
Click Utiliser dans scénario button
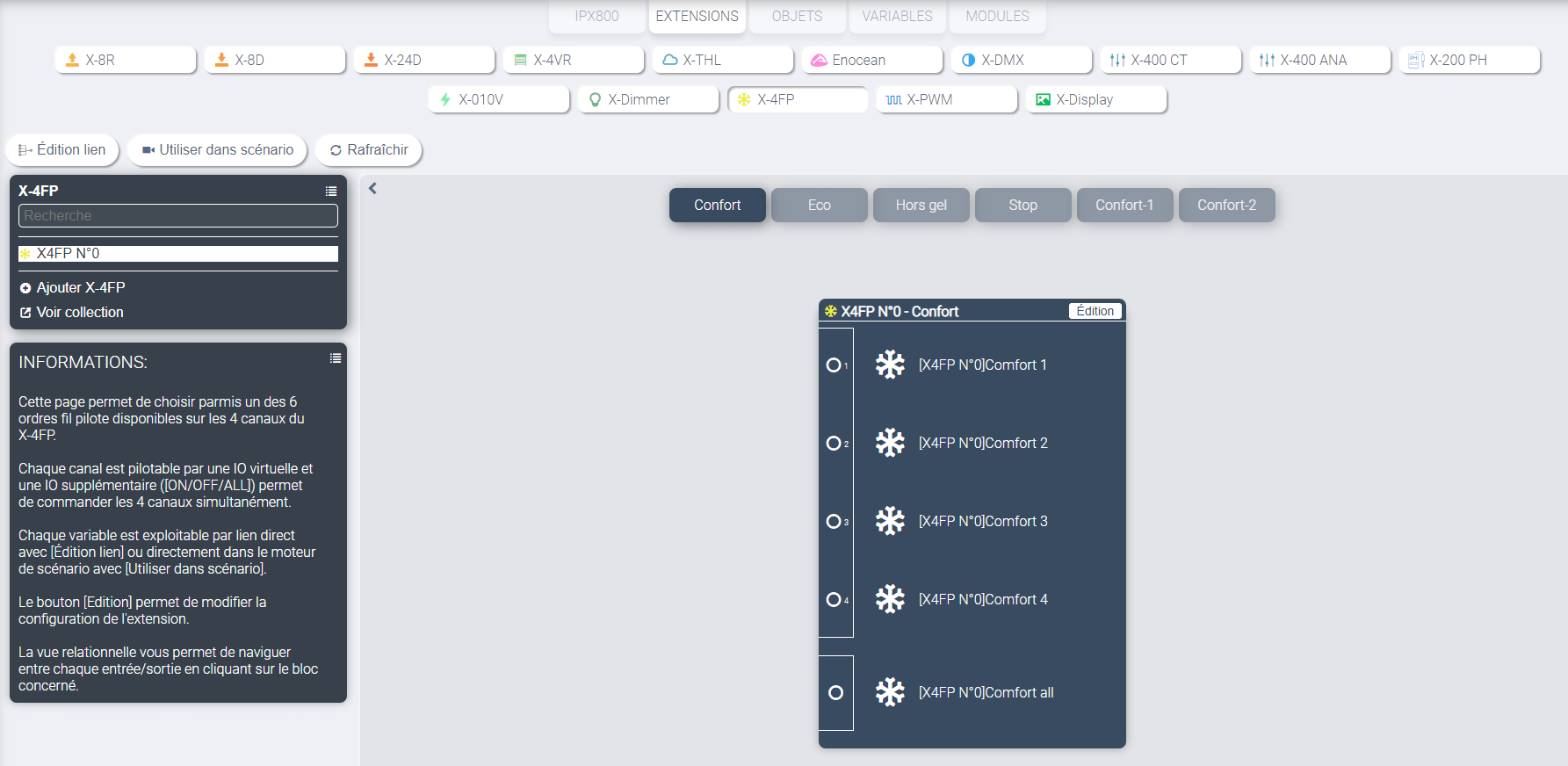point(217,149)
